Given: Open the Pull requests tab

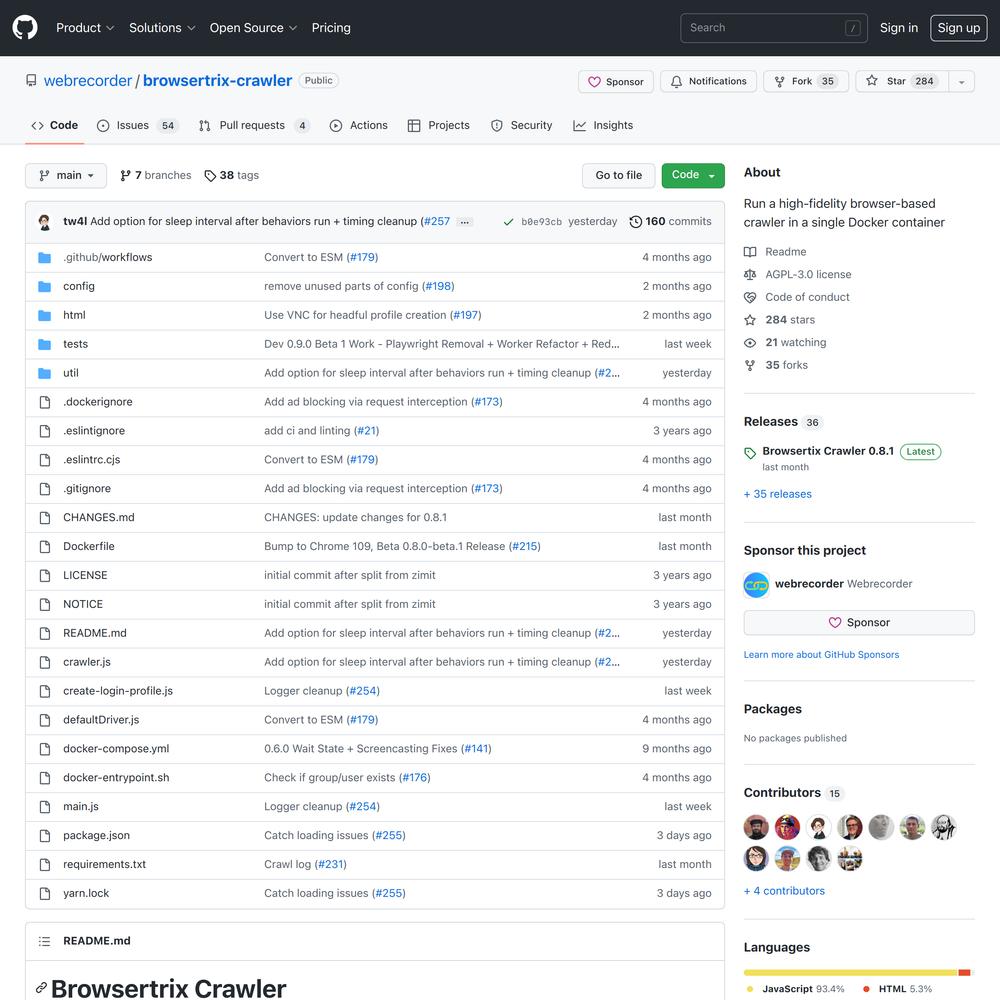Looking at the screenshot, I should (x=254, y=126).
